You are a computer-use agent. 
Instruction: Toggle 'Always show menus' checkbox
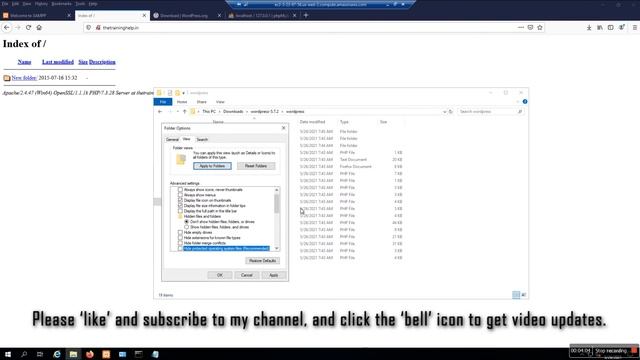coord(180,195)
